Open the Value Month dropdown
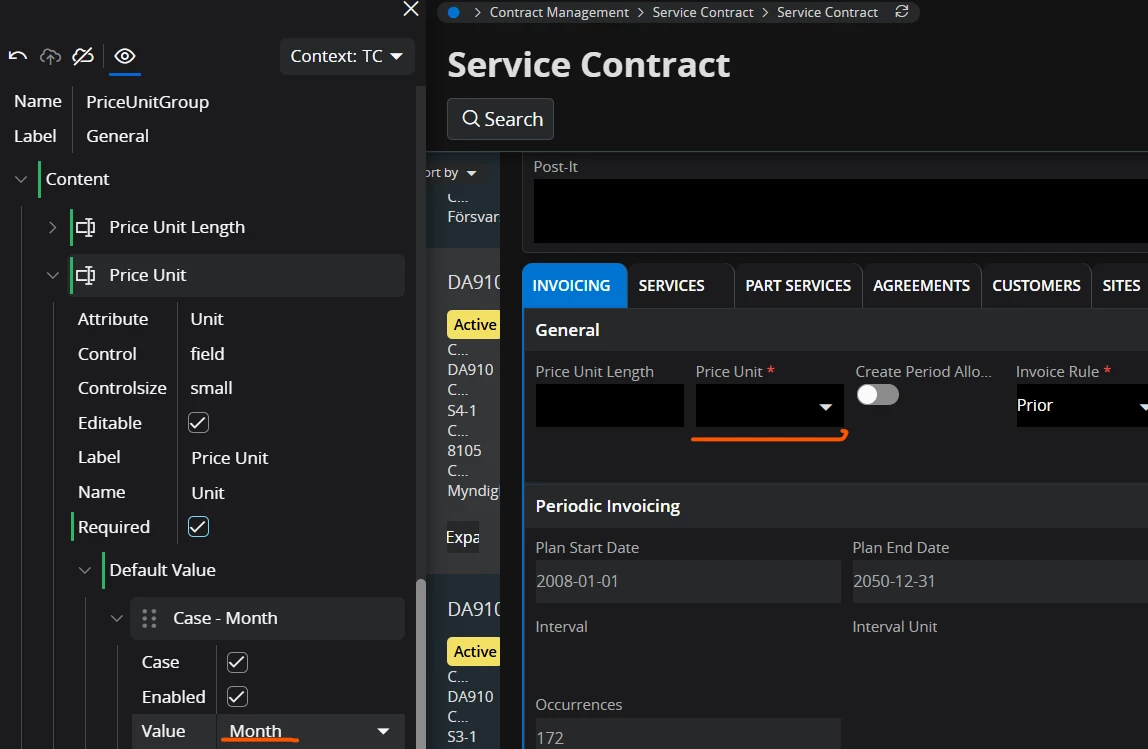The image size is (1148, 749). pos(383,731)
